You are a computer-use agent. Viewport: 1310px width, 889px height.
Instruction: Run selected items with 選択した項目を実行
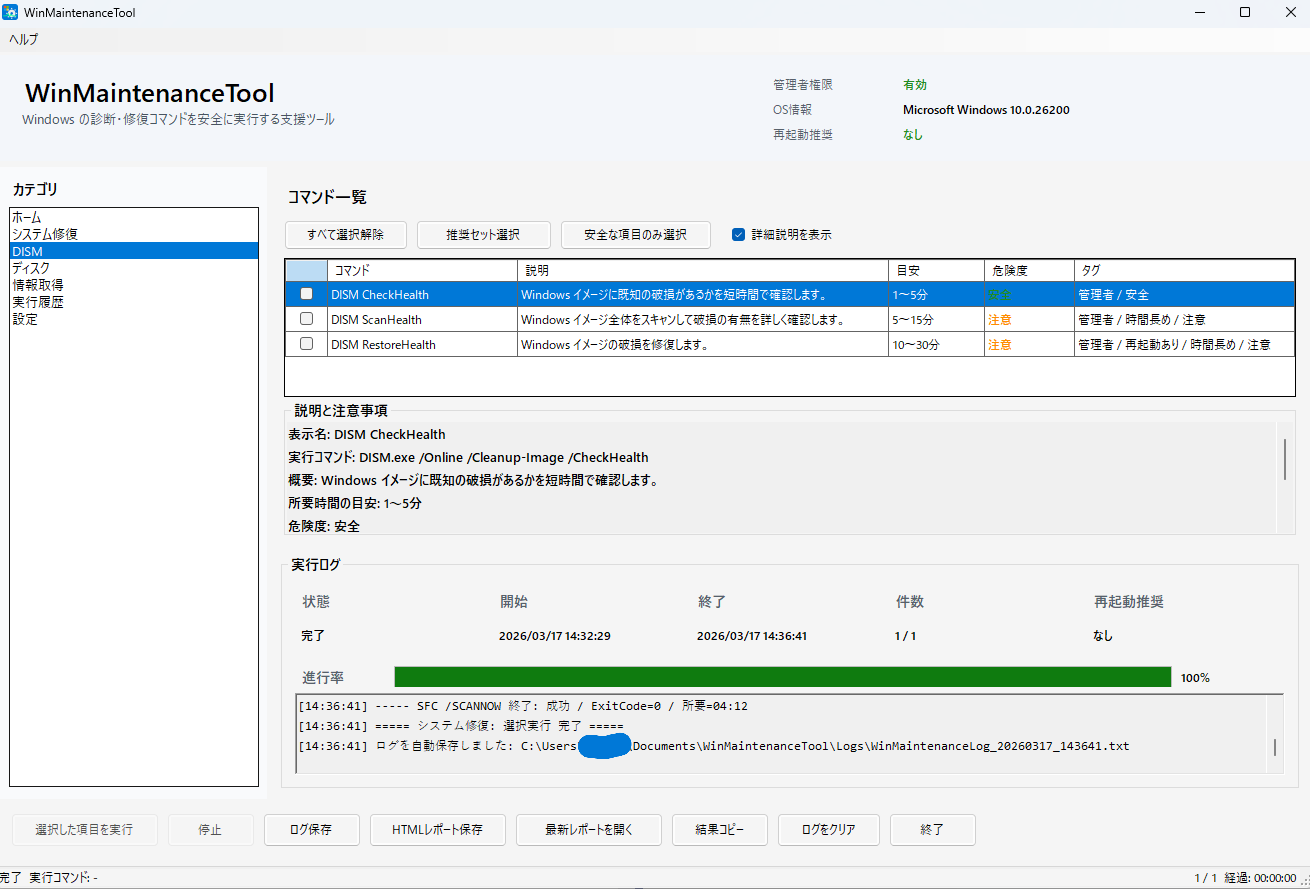click(x=84, y=829)
